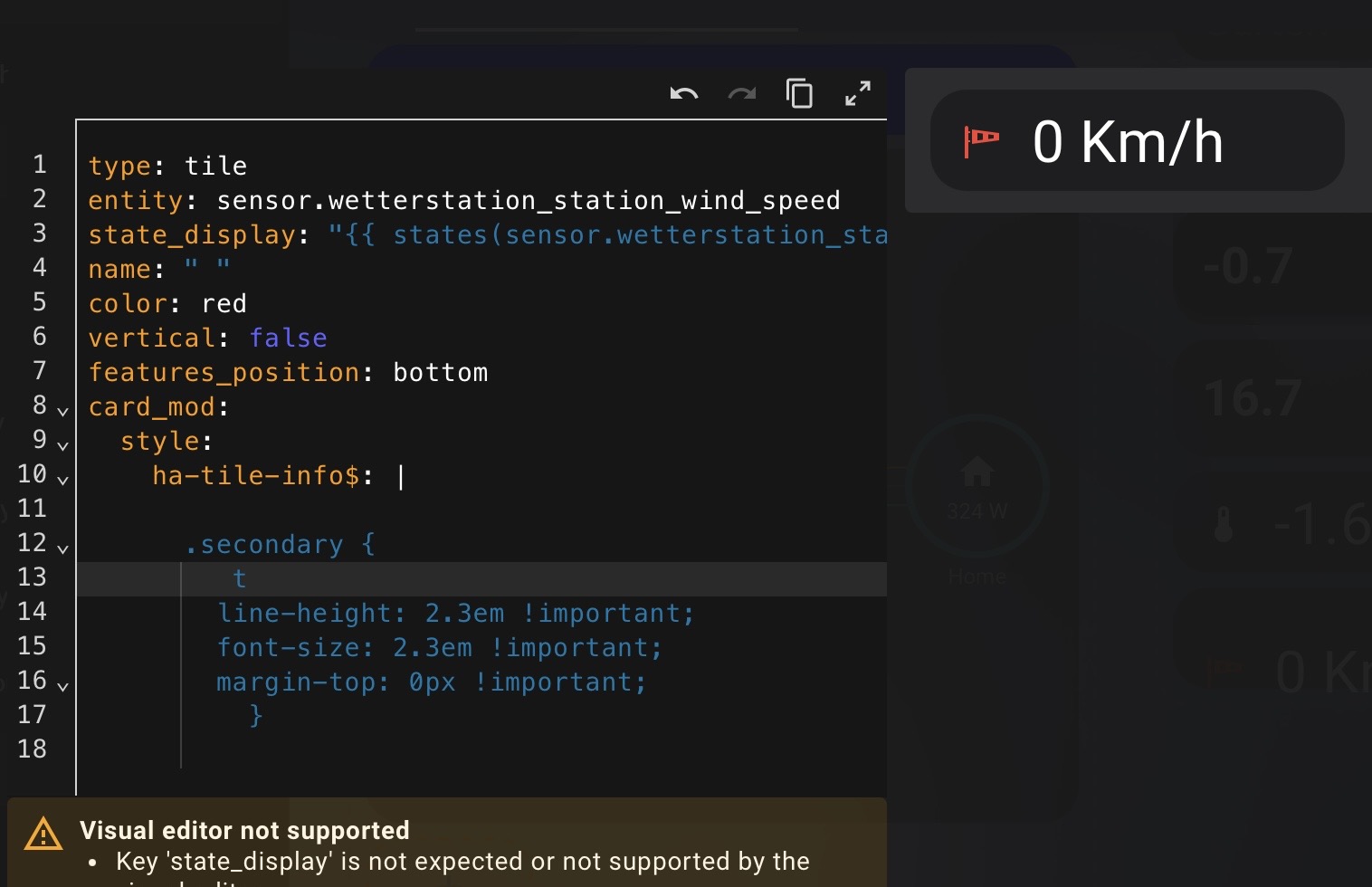Copy the YAML code to clipboard
The height and width of the screenshot is (887, 1372).
point(799,93)
